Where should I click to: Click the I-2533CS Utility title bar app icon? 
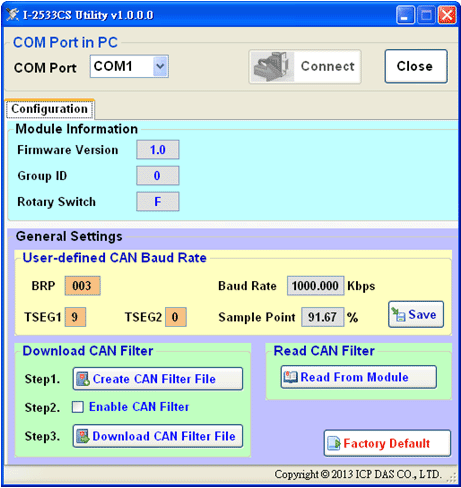[12, 14]
